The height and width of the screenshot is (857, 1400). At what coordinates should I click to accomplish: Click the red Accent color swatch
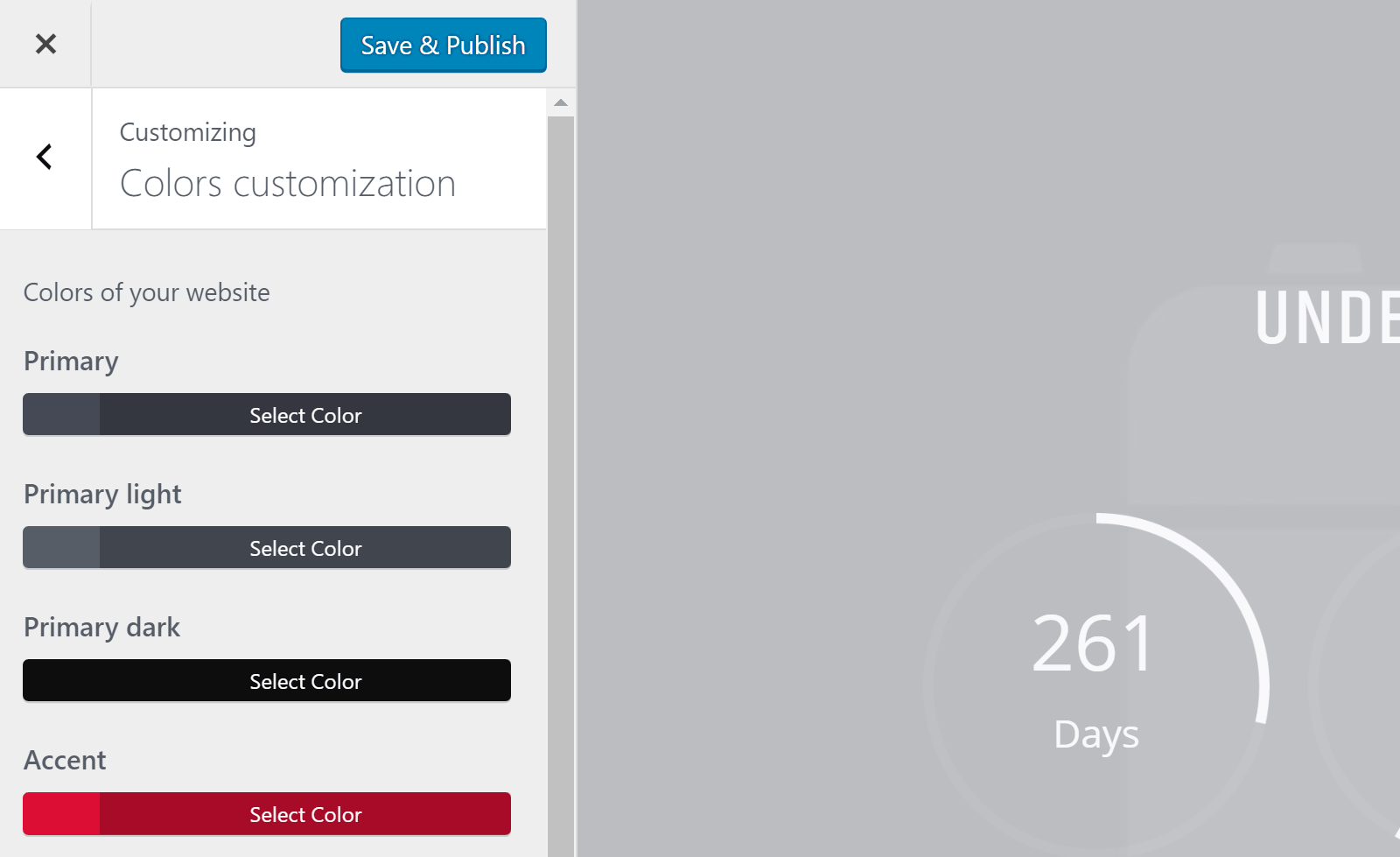tap(61, 813)
